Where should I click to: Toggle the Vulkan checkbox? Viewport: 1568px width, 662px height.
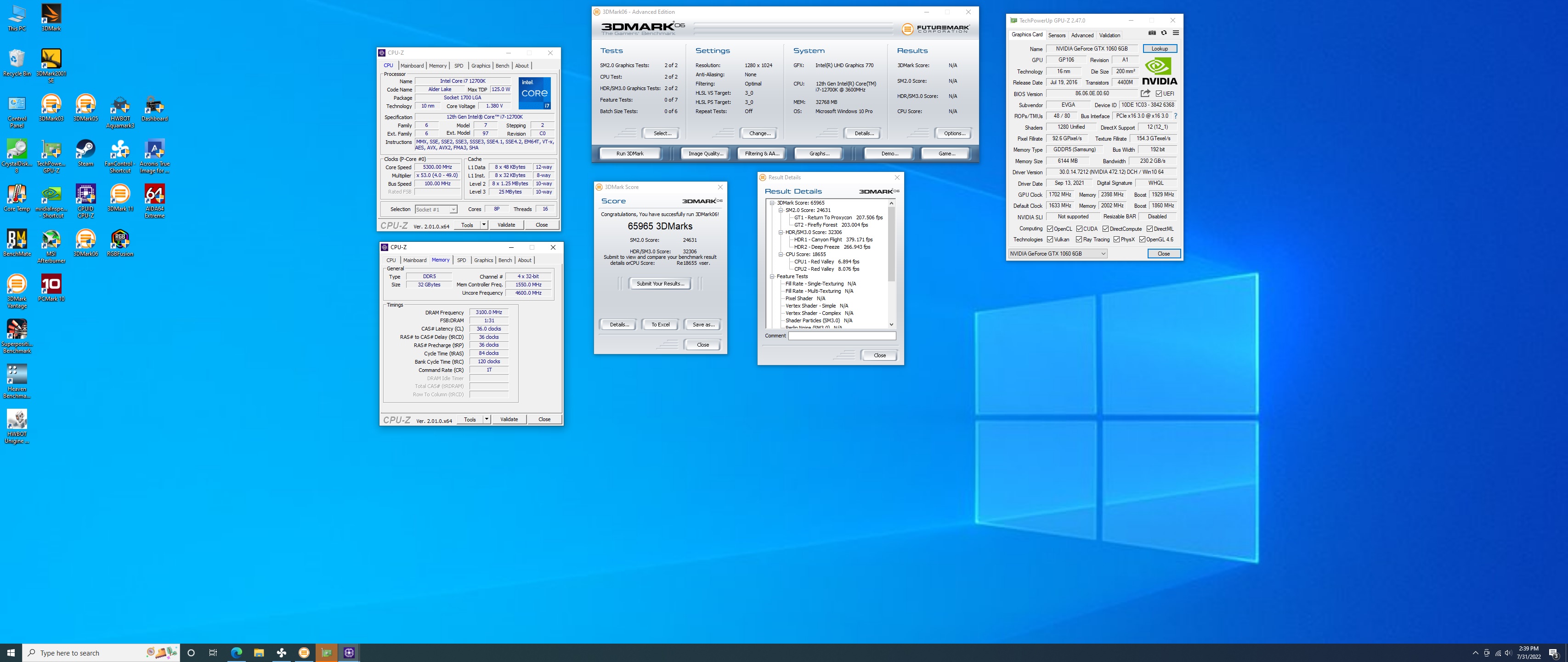click(x=1049, y=240)
